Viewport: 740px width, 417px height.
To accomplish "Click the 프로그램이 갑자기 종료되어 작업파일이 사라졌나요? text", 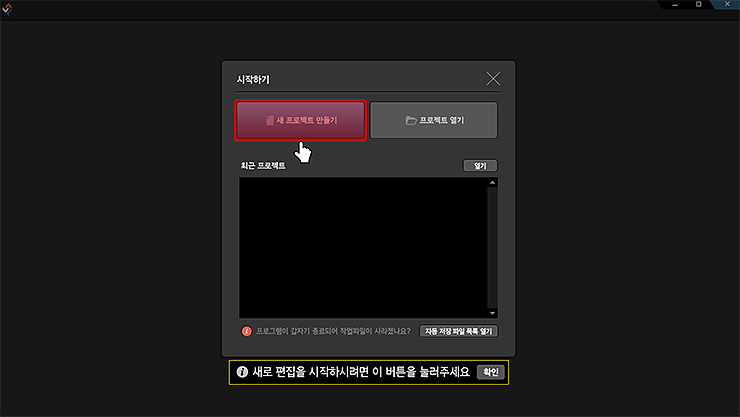I will [x=333, y=331].
